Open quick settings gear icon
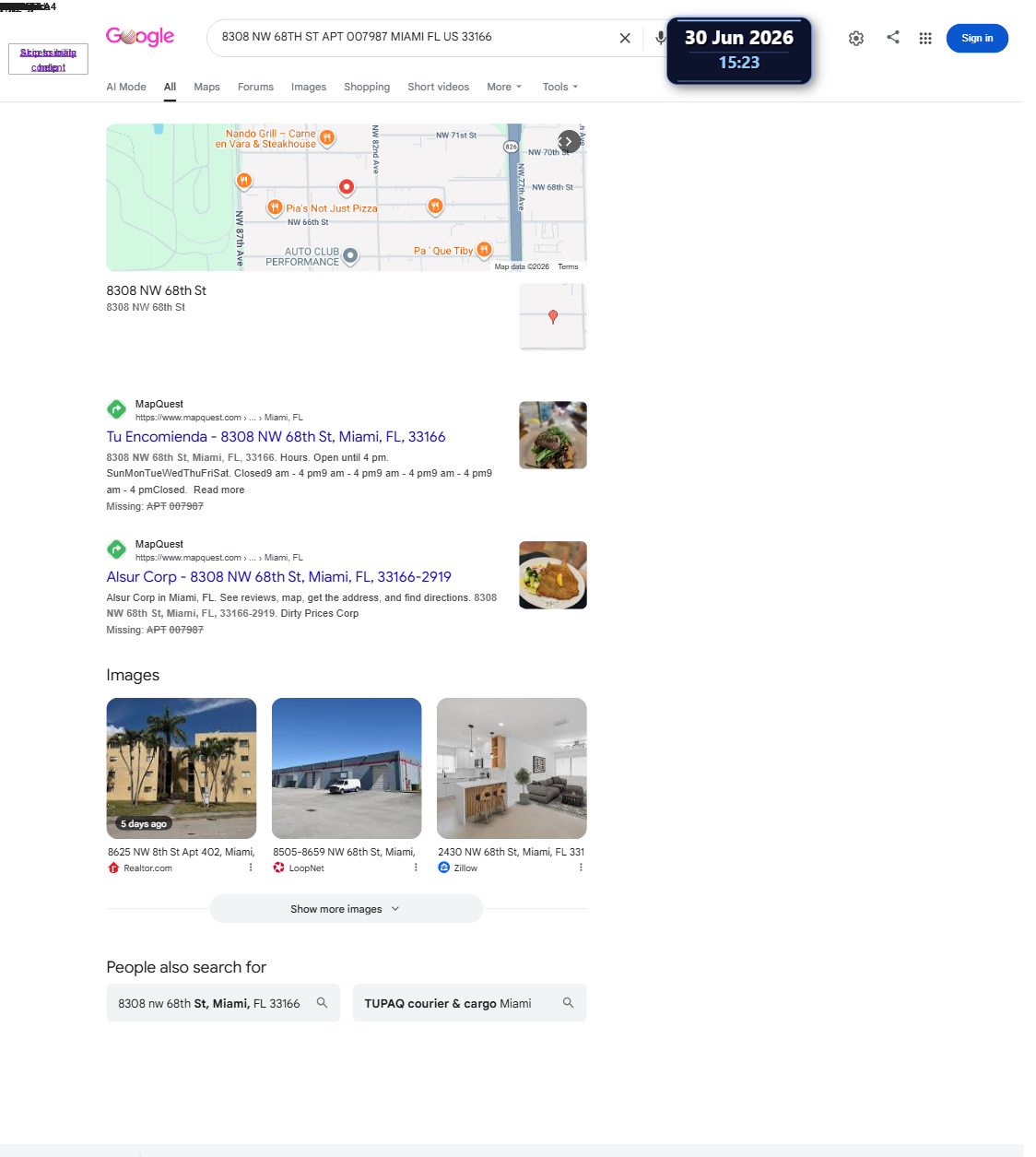 (856, 38)
